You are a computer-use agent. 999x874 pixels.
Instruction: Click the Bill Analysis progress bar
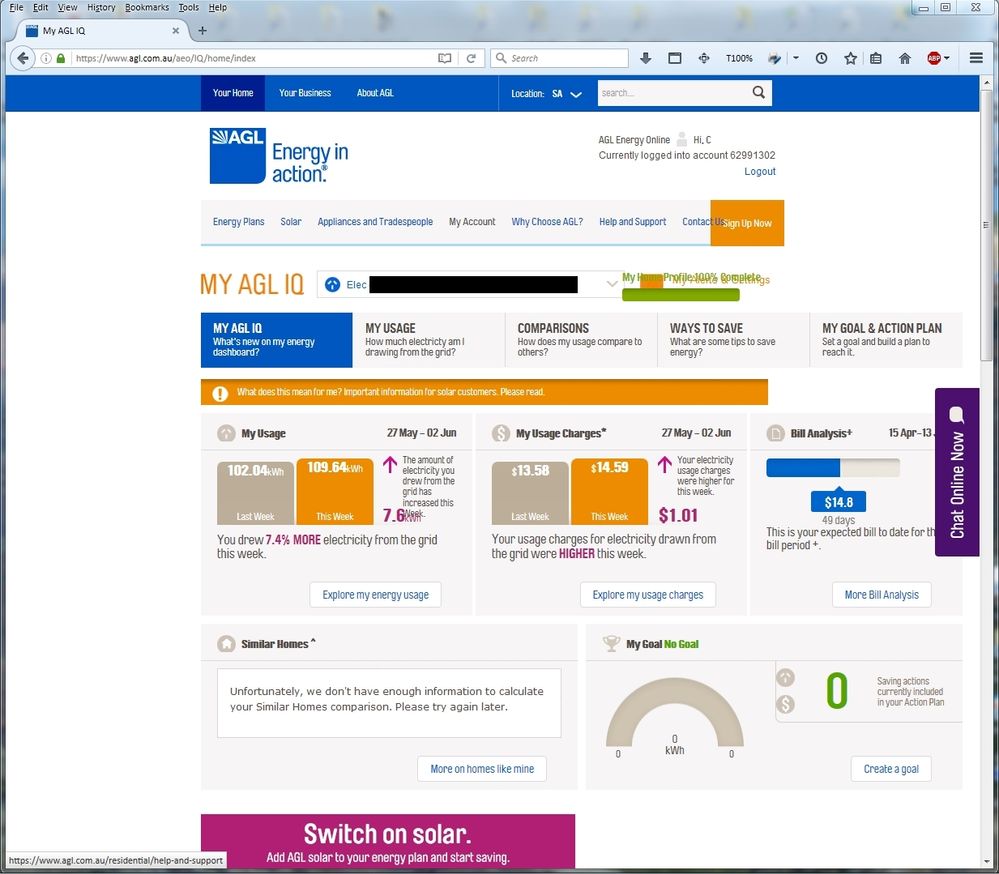pyautogui.click(x=832, y=468)
